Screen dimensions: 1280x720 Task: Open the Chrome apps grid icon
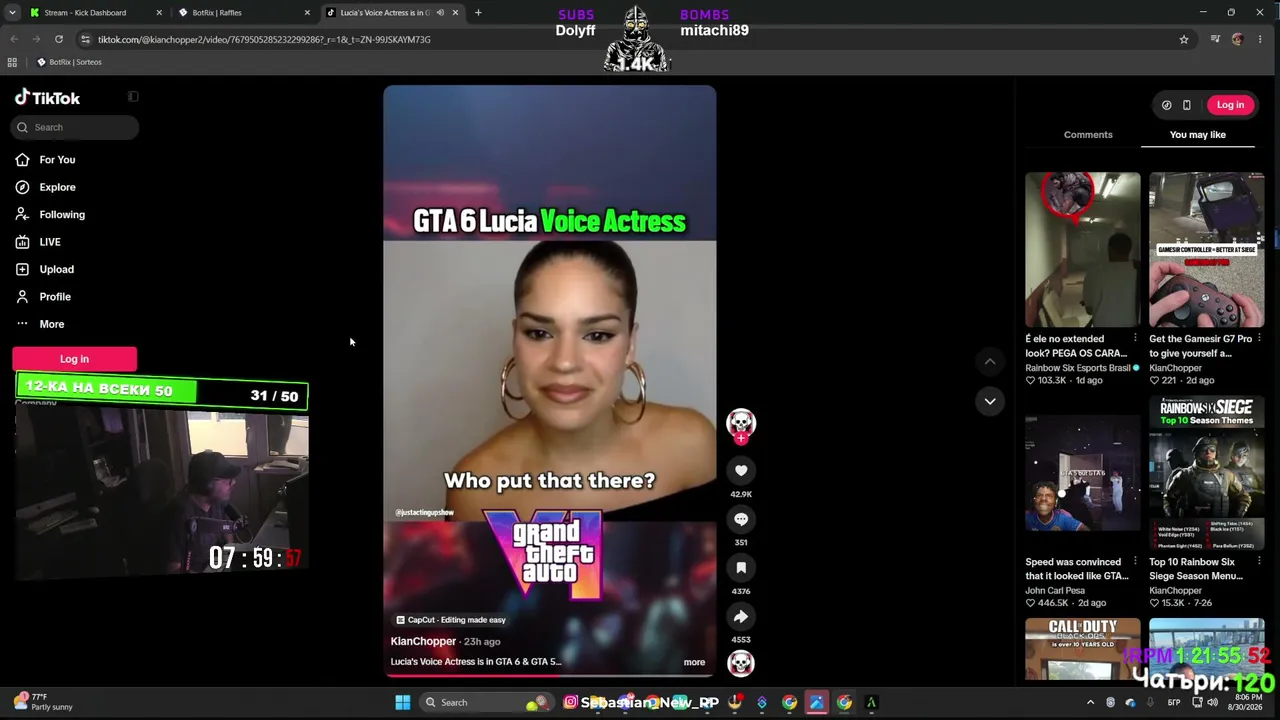click(12, 62)
